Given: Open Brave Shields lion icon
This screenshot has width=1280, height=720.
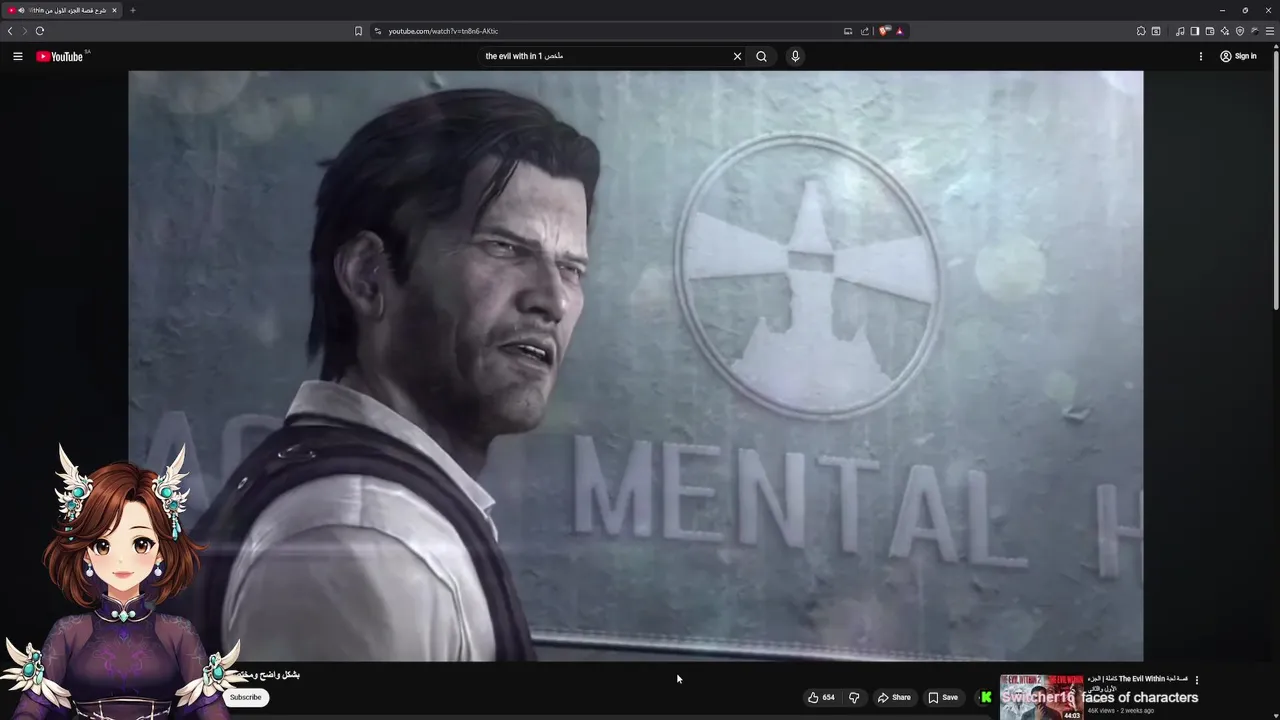Looking at the screenshot, I should pos(884,31).
